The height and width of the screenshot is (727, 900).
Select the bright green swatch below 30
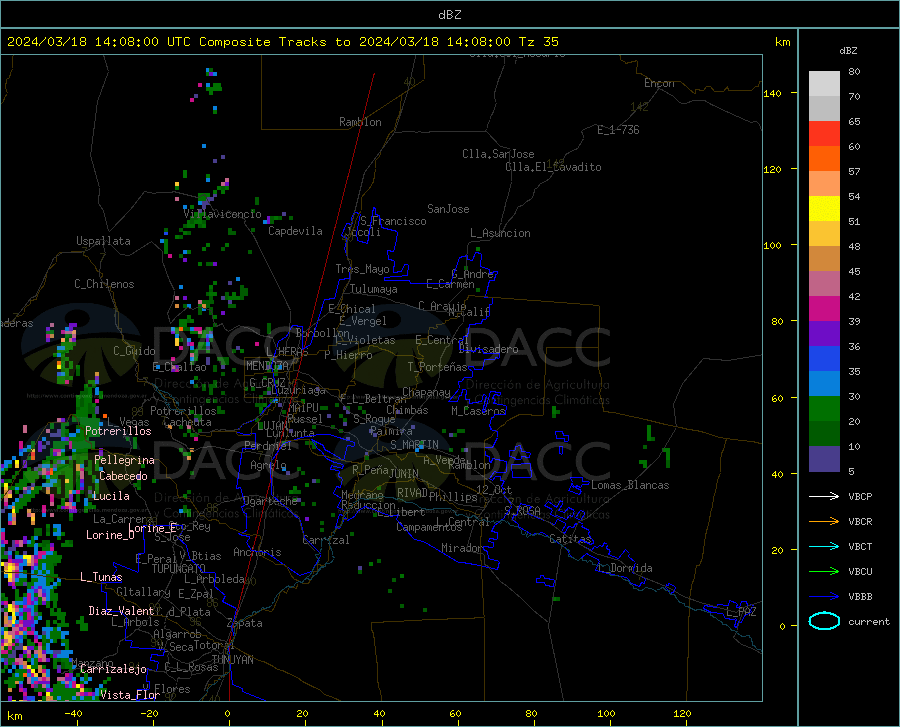pos(824,409)
